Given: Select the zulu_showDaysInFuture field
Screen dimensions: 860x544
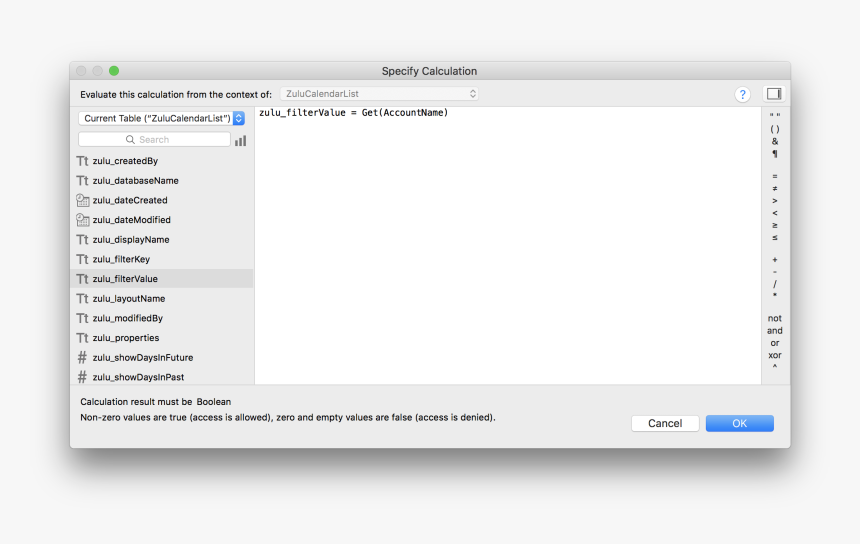Looking at the screenshot, I should click(x=162, y=358).
